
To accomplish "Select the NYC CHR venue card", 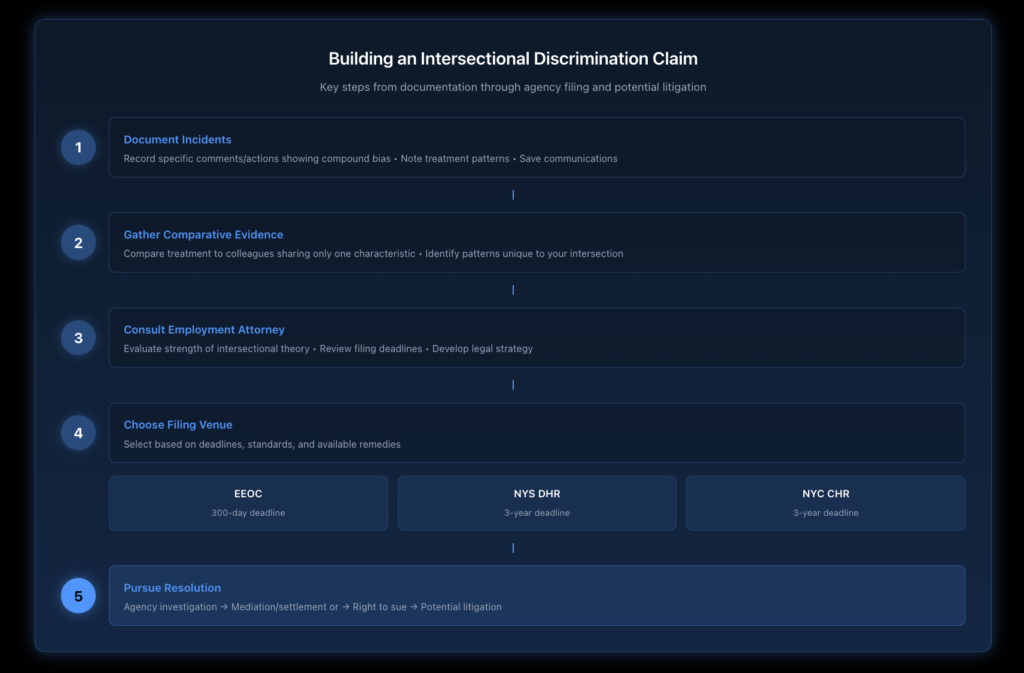I will 825,502.
